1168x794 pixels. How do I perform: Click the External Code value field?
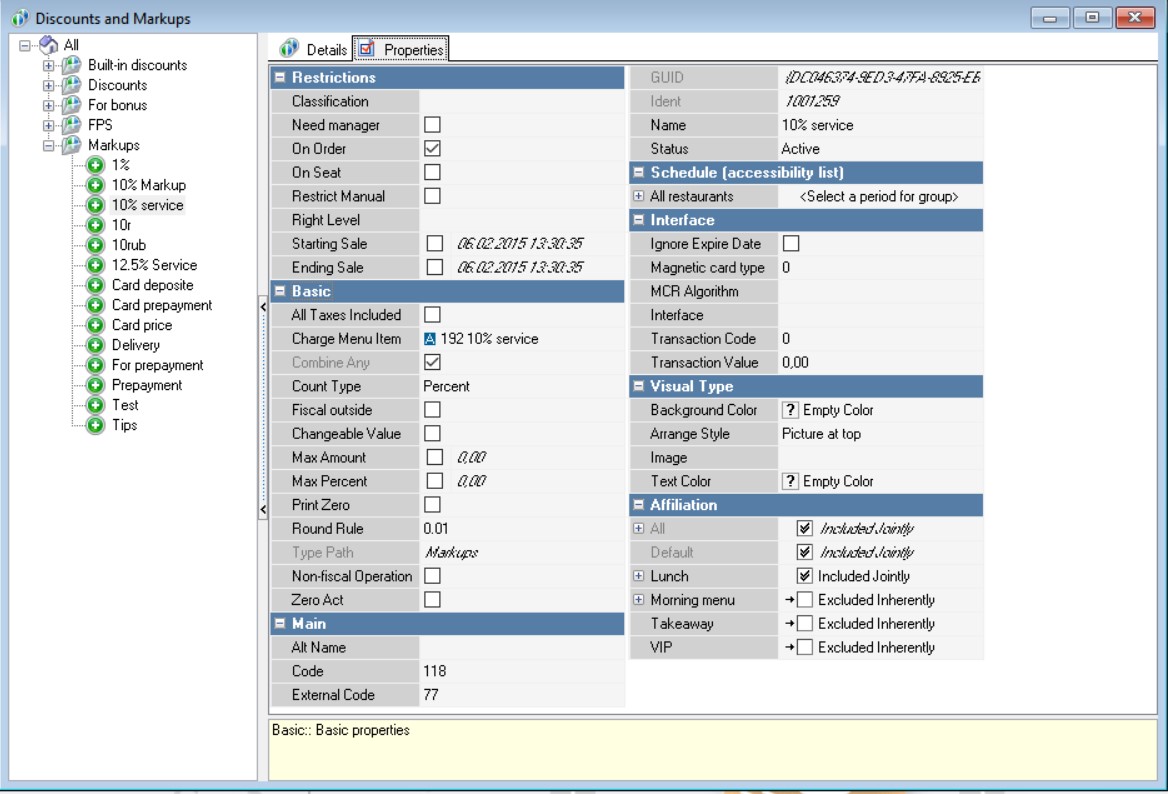pyautogui.click(x=520, y=695)
